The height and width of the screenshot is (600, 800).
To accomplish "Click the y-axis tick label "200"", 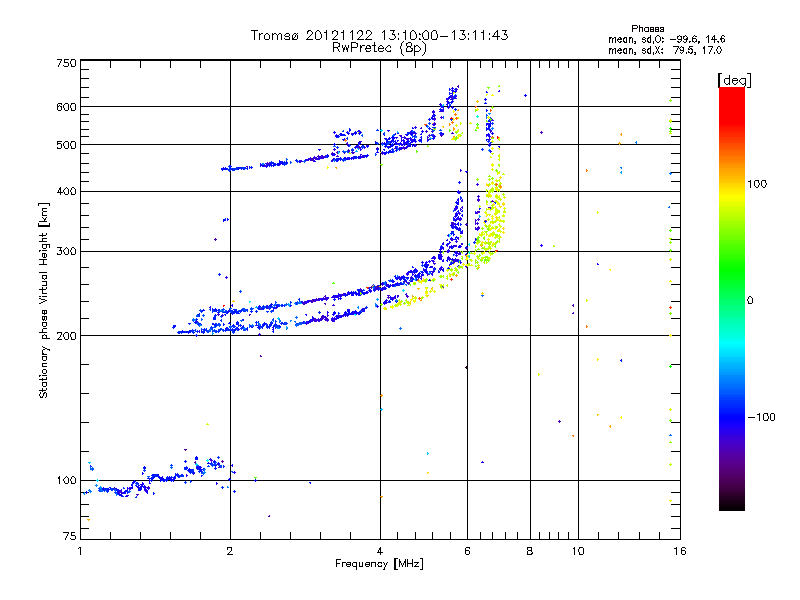I will pos(66,336).
